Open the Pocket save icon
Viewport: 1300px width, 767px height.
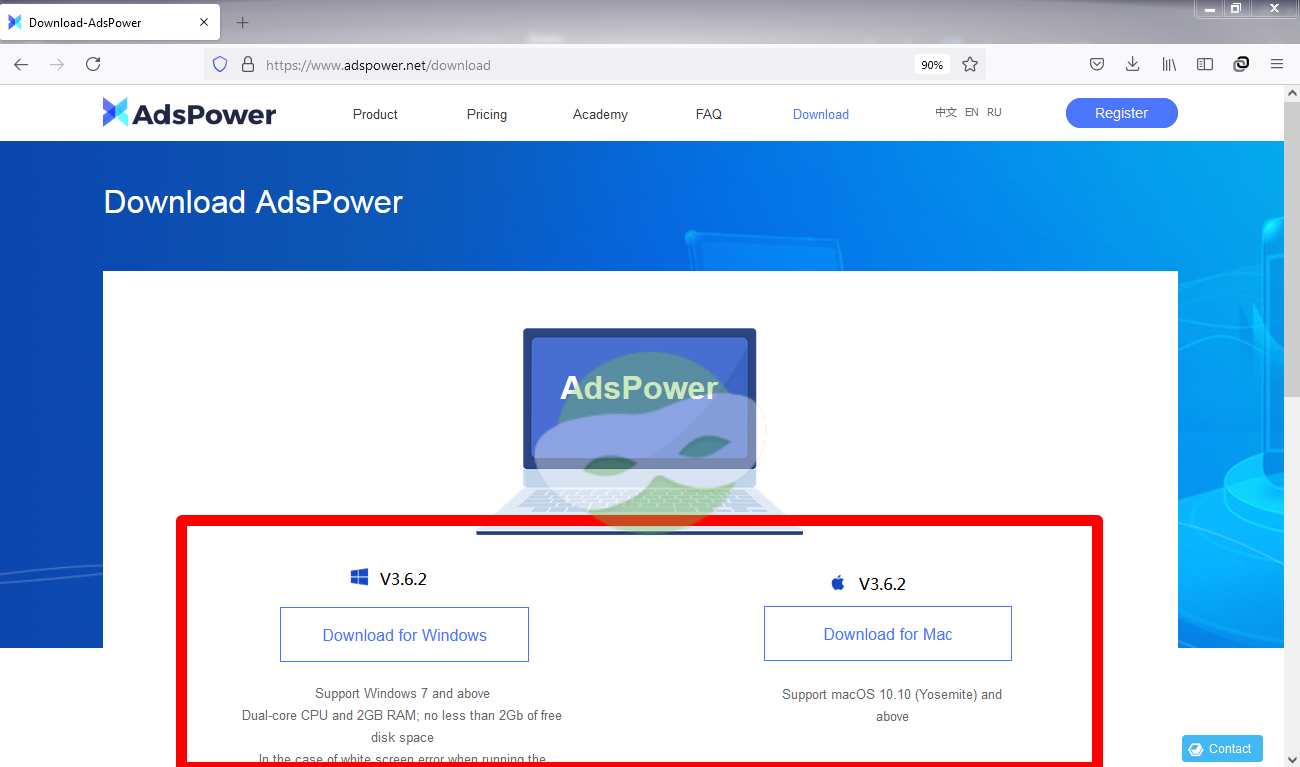coord(1097,64)
